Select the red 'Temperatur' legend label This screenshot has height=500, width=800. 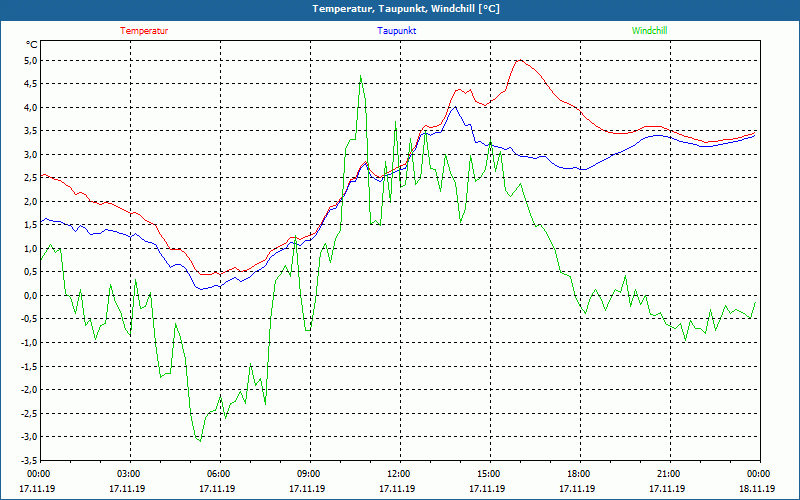tap(144, 31)
